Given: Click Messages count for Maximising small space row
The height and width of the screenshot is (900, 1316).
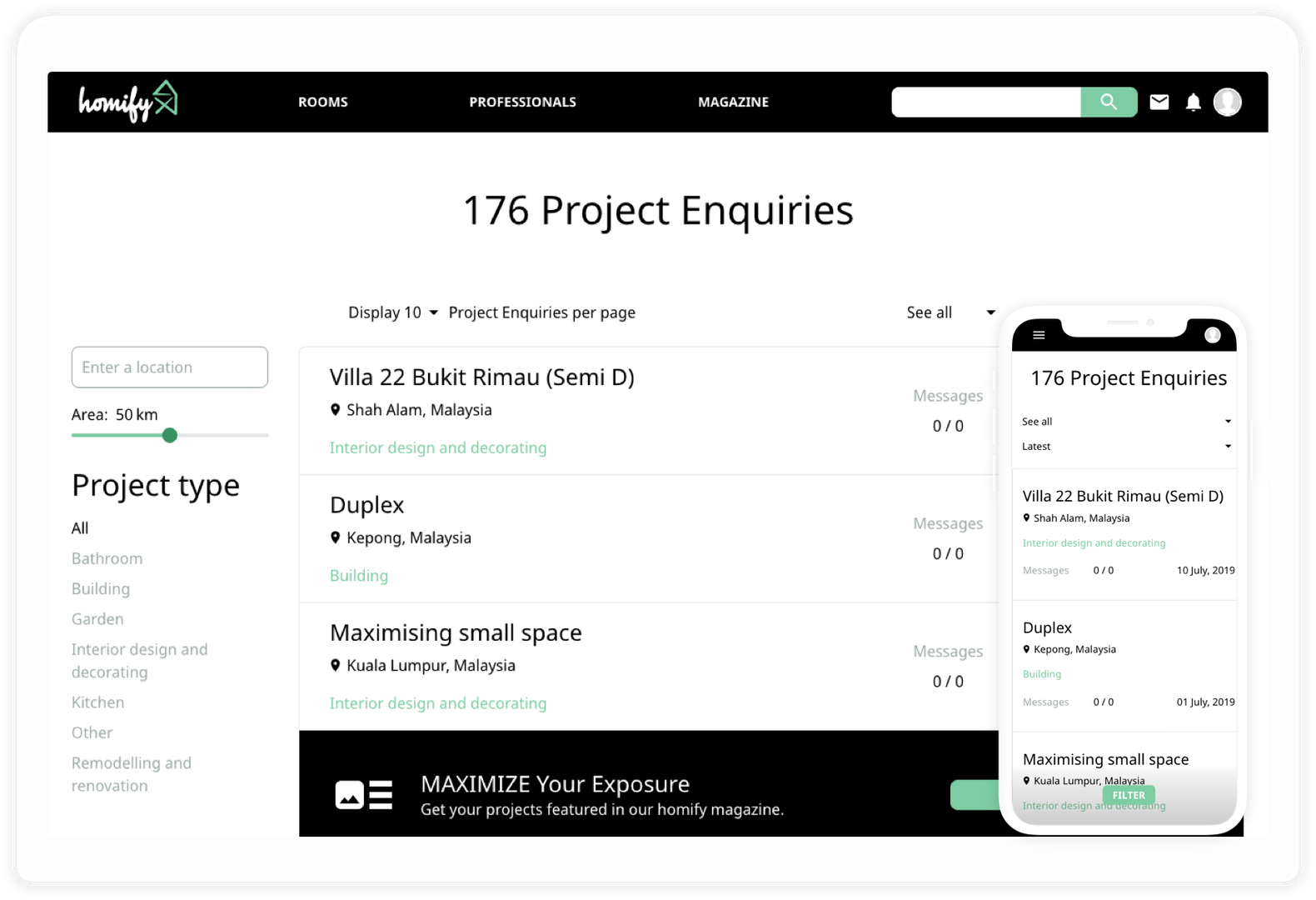Looking at the screenshot, I should (948, 682).
